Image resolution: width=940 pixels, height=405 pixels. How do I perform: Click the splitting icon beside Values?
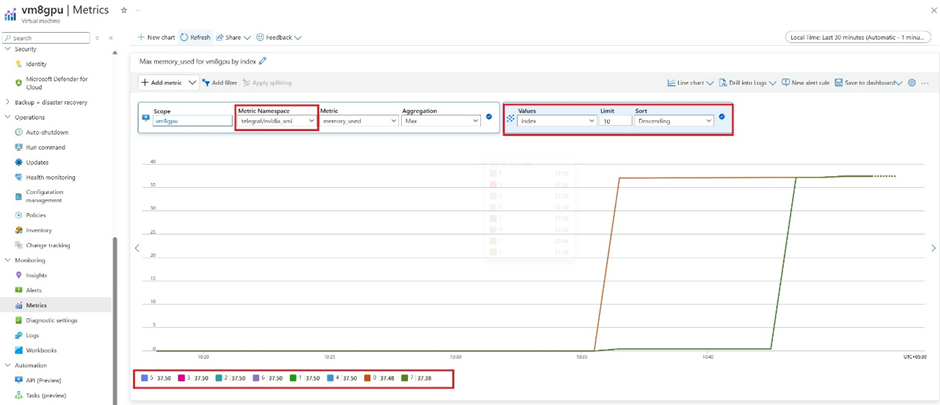coord(511,117)
